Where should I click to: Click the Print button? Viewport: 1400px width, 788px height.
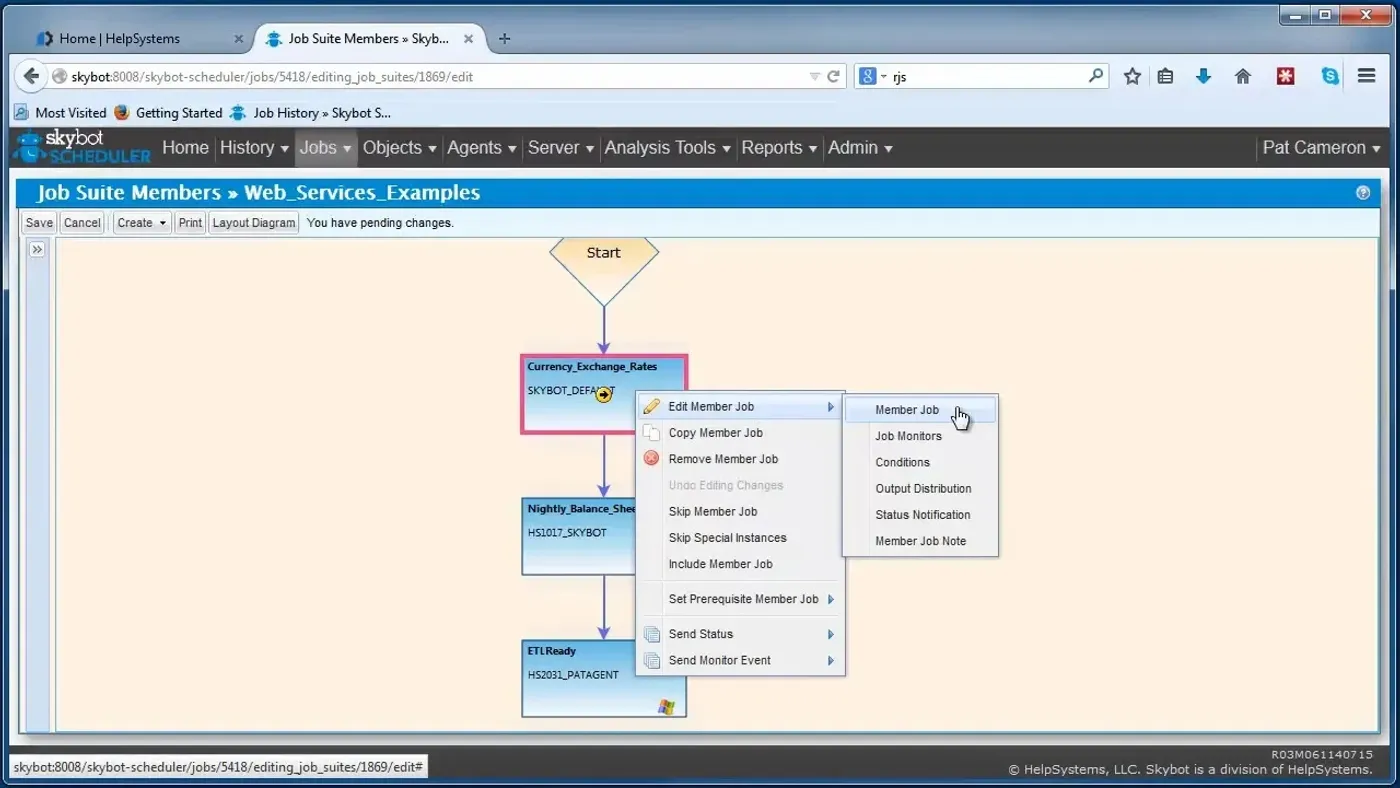(x=190, y=223)
